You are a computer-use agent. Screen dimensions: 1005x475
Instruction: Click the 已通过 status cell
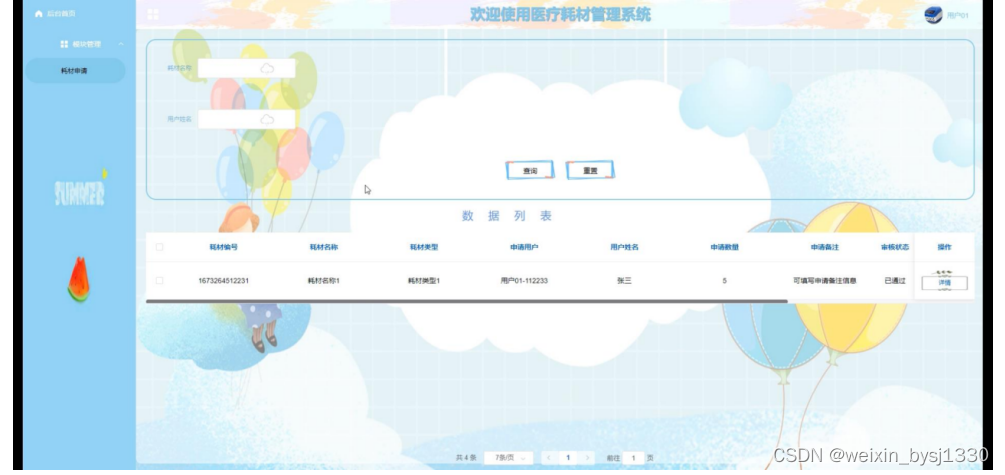[895, 281]
